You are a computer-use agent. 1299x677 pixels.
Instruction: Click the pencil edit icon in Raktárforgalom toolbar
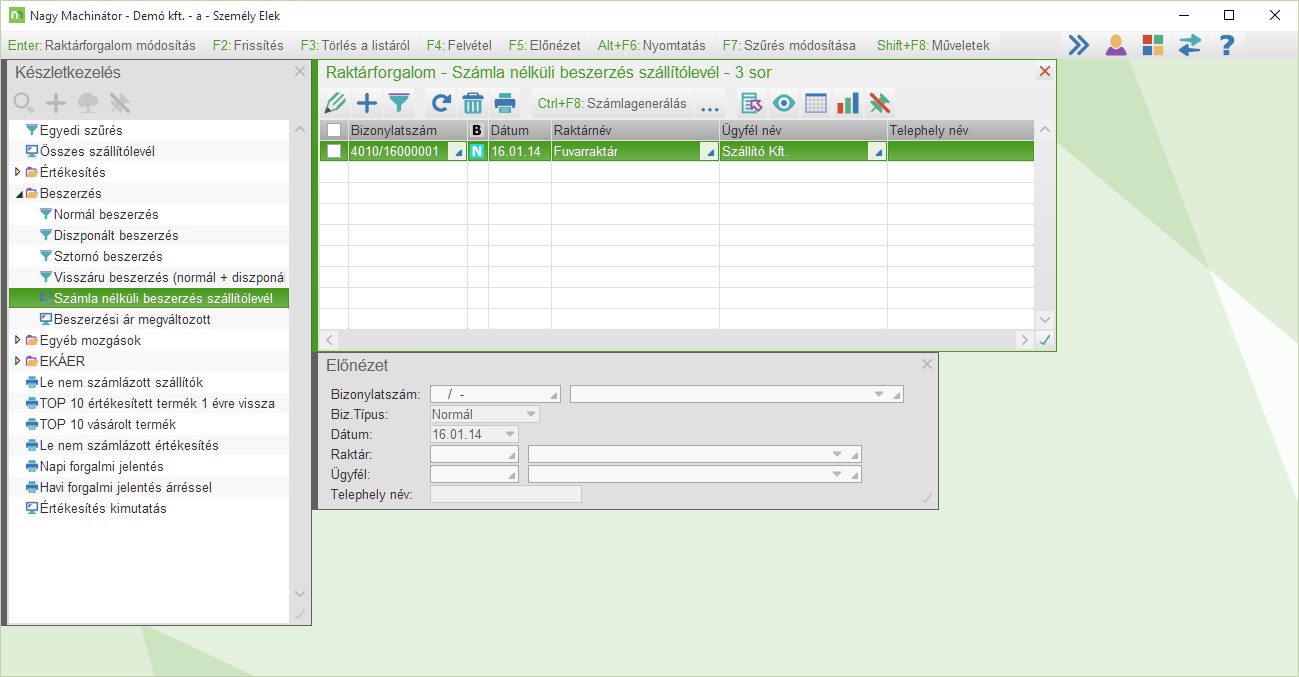(336, 103)
